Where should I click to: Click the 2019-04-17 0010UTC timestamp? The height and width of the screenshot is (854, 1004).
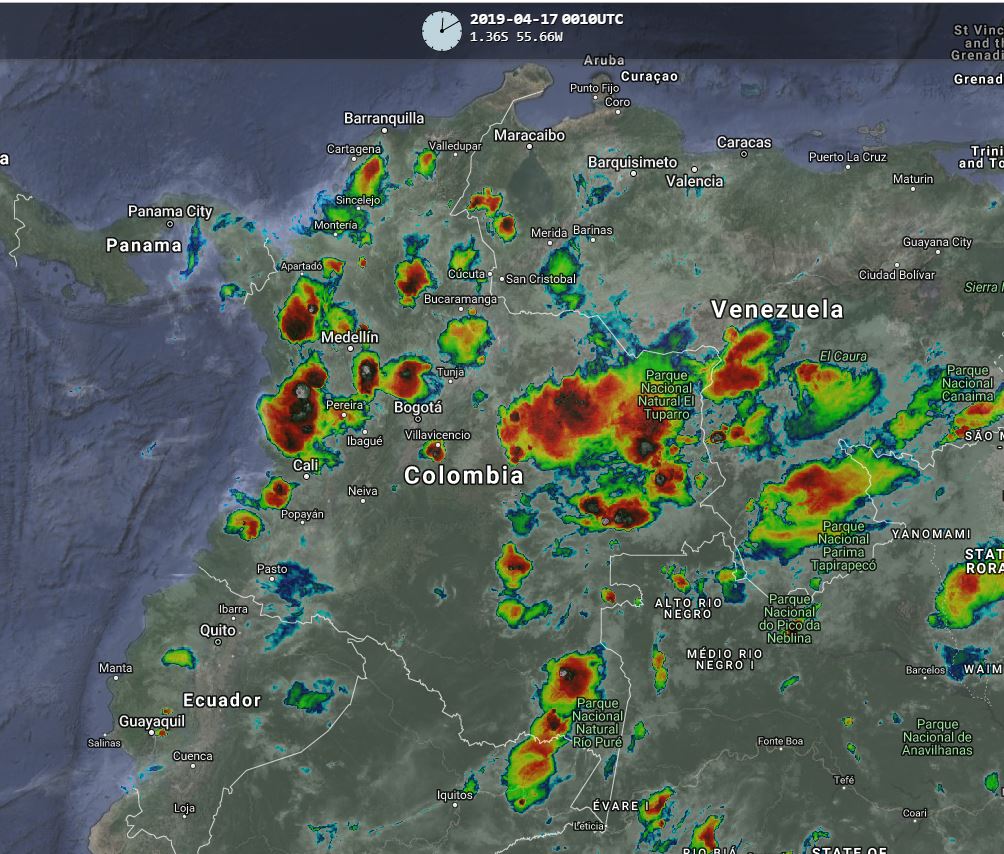pos(546,19)
